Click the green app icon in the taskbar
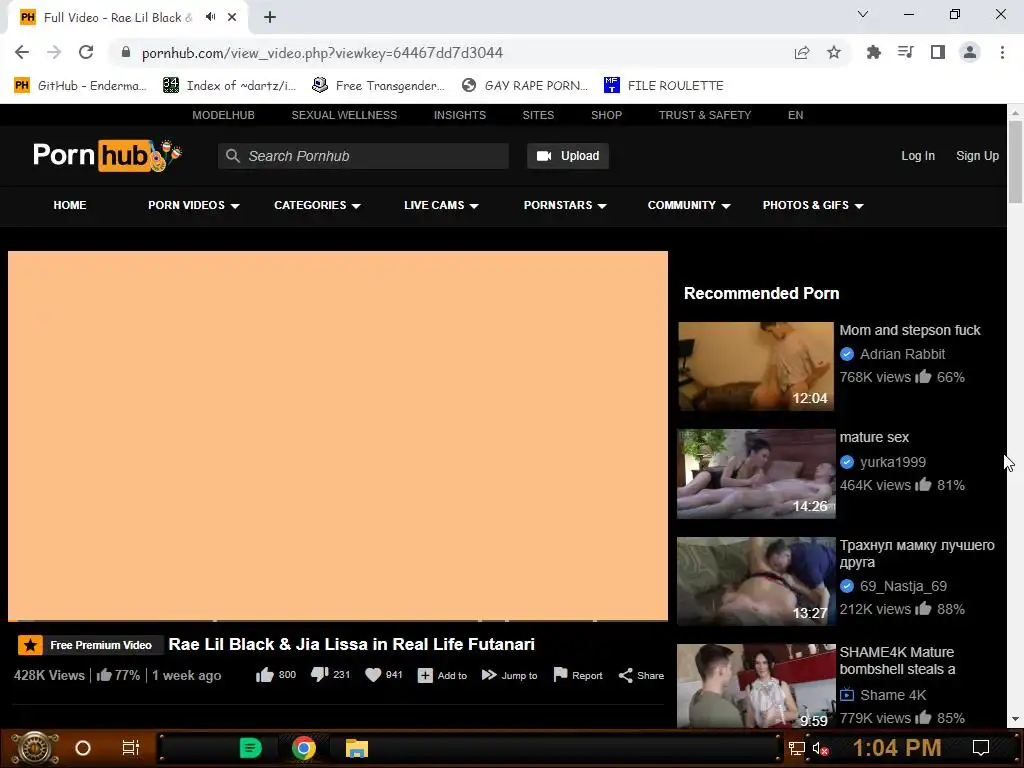The height and width of the screenshot is (768, 1024). coord(250,748)
